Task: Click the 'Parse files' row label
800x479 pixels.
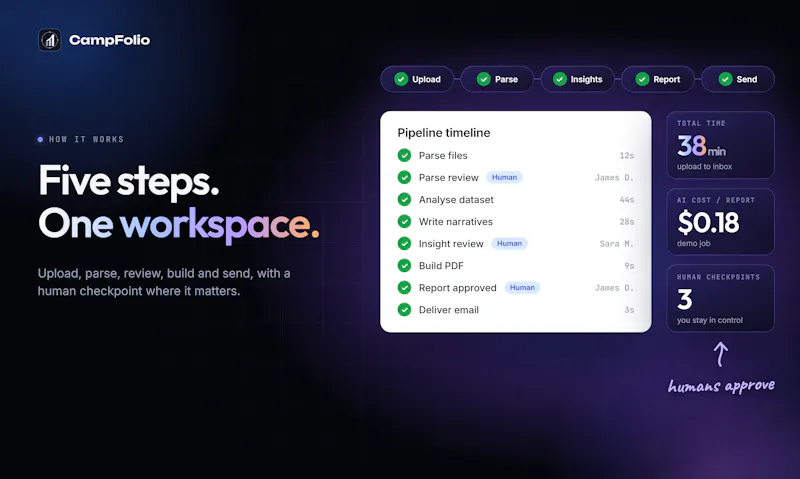Action: click(x=443, y=155)
